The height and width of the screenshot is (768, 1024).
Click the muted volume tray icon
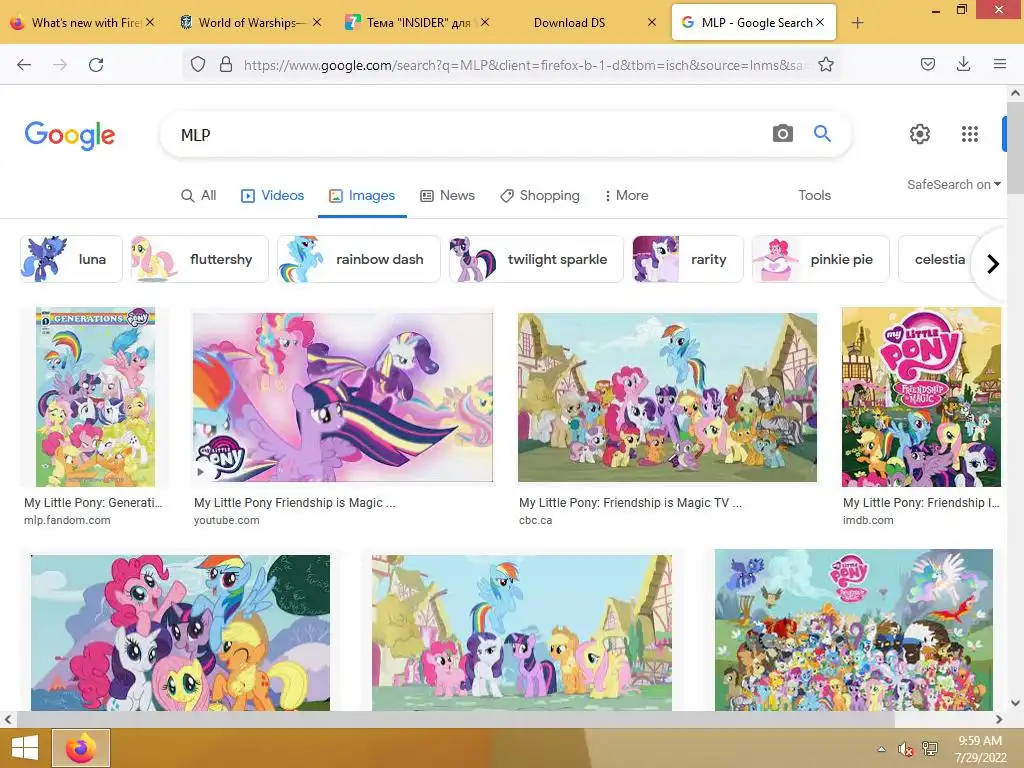[x=905, y=749]
